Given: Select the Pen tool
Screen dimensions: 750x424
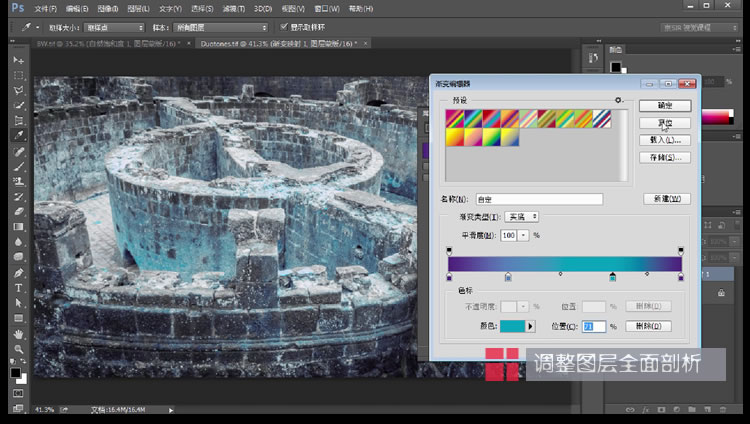Looking at the screenshot, I should pyautogui.click(x=18, y=273).
